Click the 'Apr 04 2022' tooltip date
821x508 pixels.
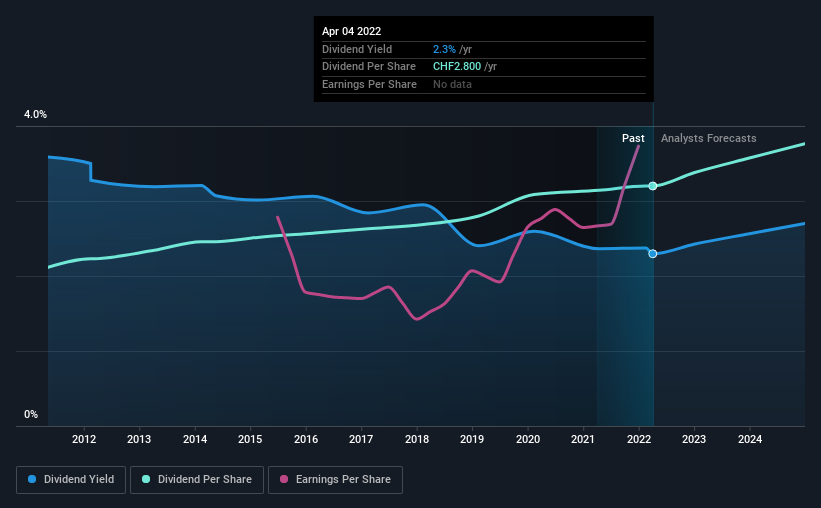click(x=351, y=31)
